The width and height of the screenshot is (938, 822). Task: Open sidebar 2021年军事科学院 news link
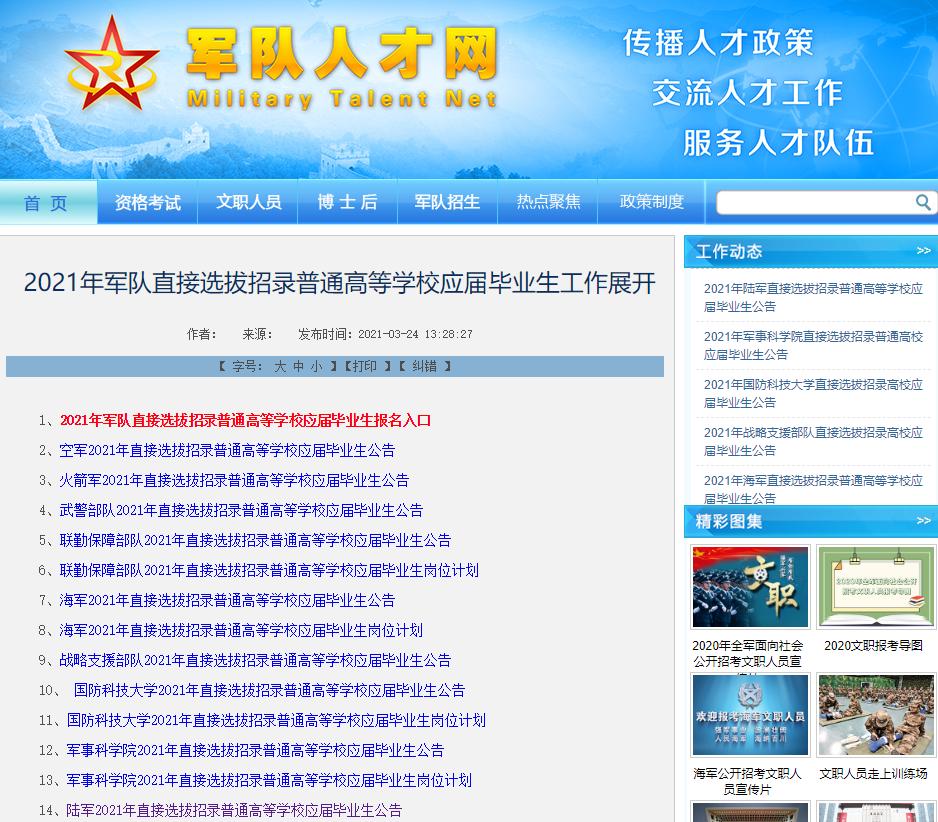click(814, 345)
